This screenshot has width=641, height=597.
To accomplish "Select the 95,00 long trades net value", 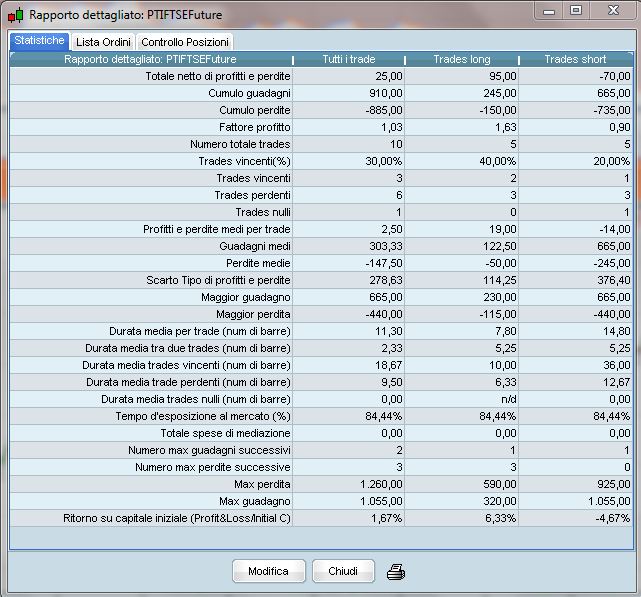I will pyautogui.click(x=503, y=76).
